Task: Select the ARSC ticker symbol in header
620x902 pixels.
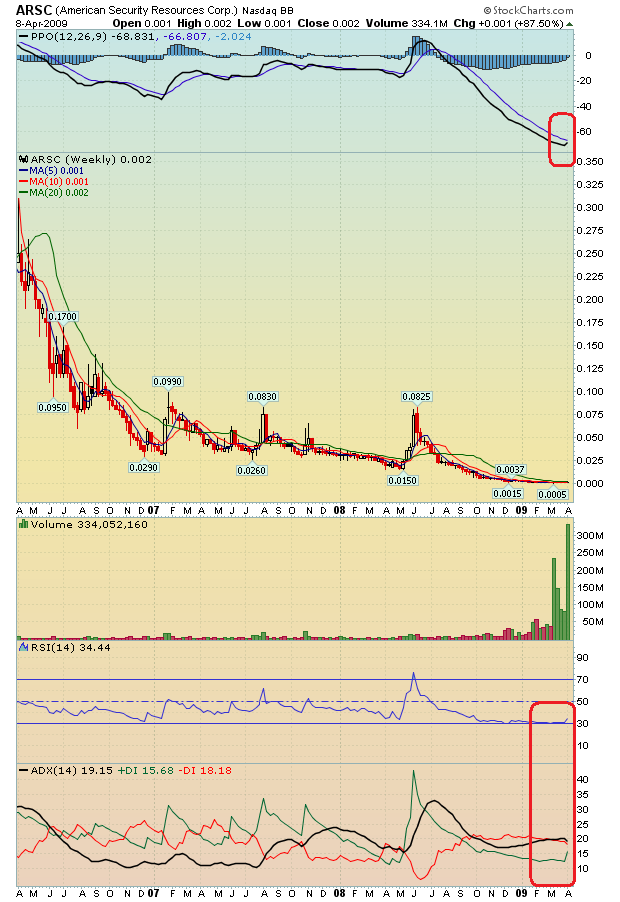Action: [34, 10]
